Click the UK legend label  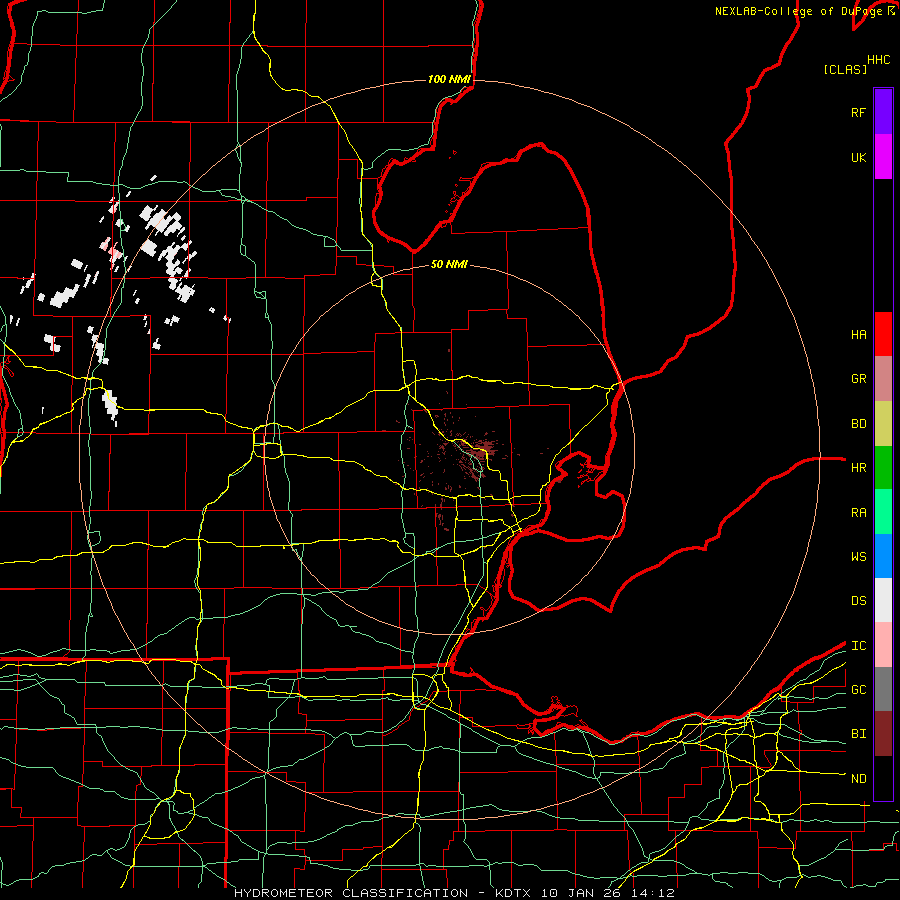858,157
